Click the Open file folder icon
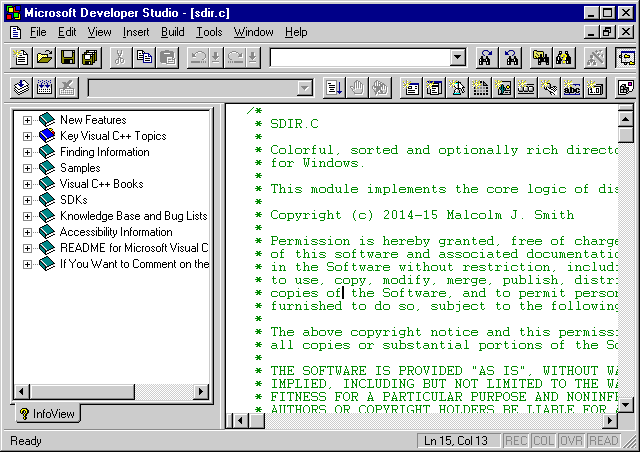 coord(44,58)
